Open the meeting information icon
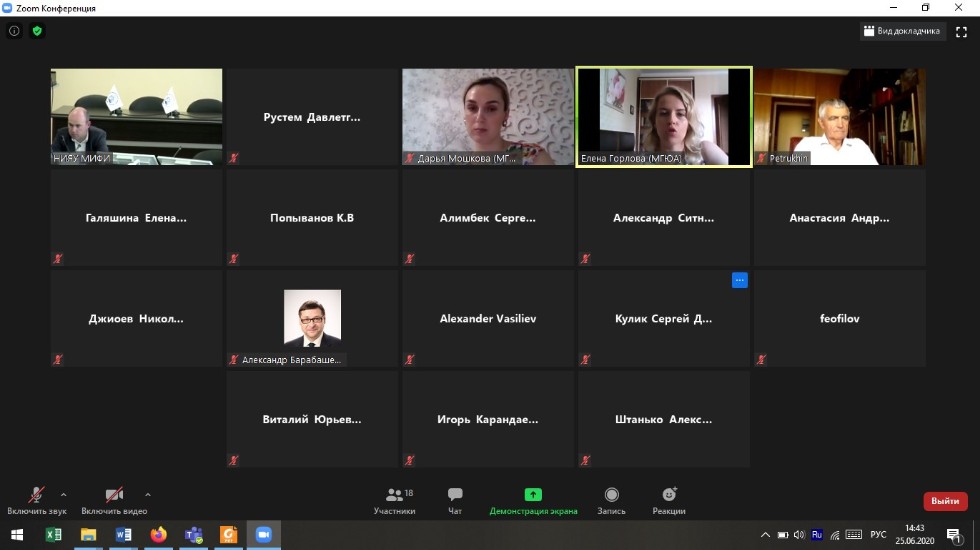The width and height of the screenshot is (980, 550). tap(14, 31)
